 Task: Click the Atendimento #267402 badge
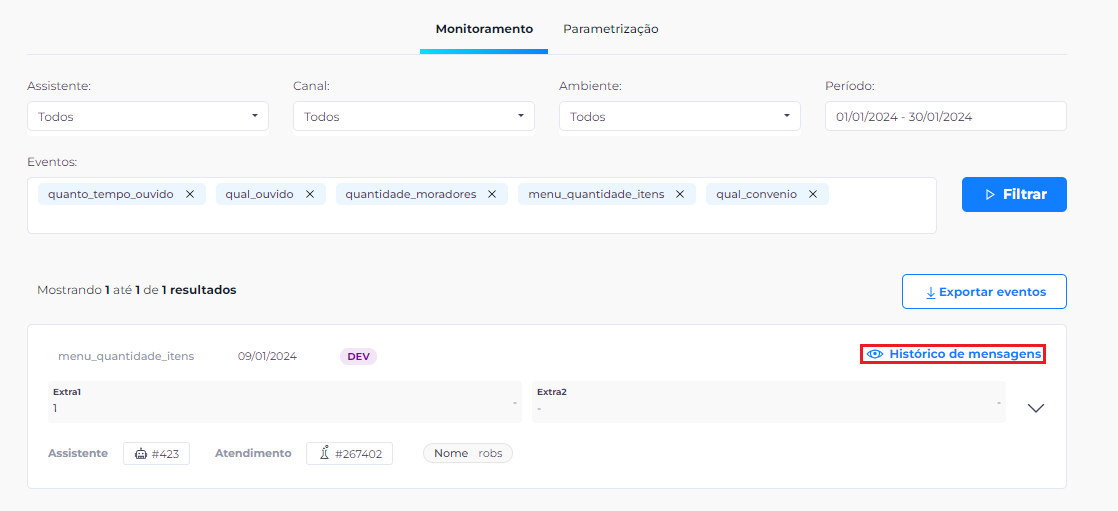(x=349, y=453)
